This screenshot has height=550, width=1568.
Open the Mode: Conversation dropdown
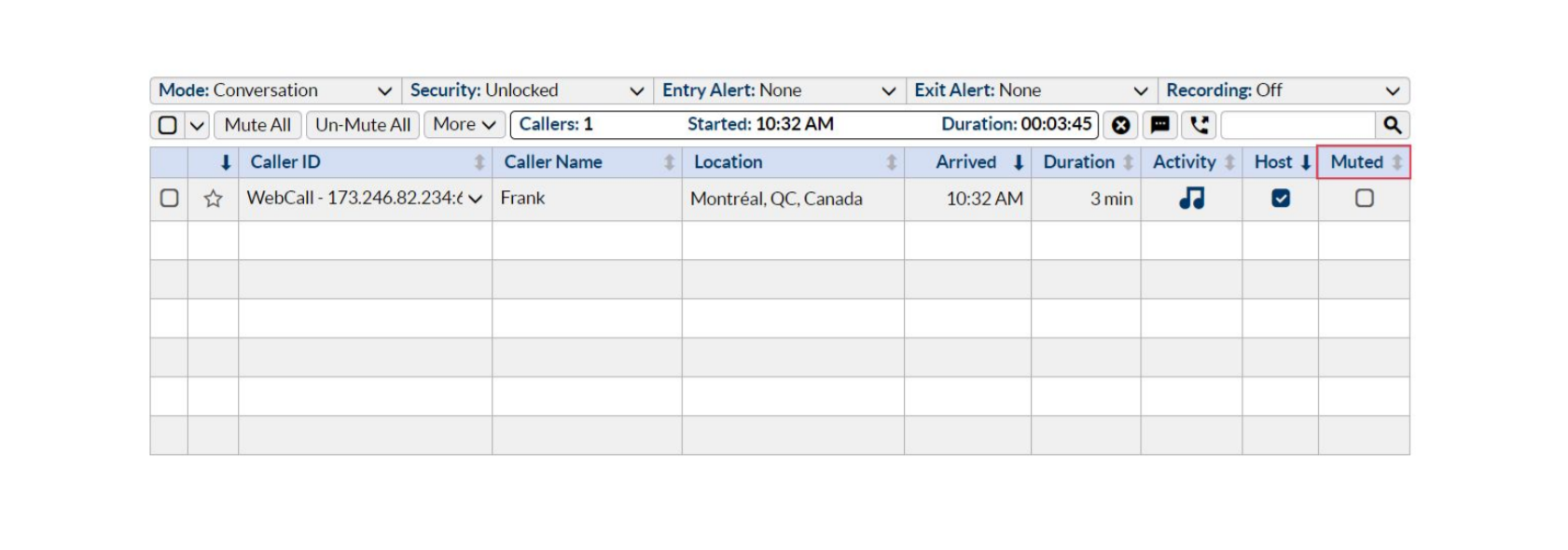point(276,90)
